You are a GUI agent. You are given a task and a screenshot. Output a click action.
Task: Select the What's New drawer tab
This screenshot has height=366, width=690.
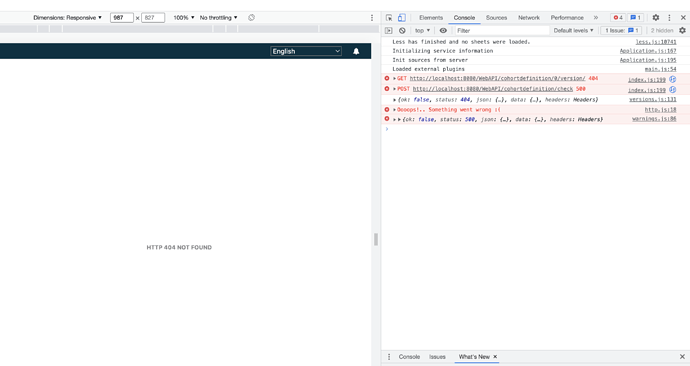tap(474, 357)
